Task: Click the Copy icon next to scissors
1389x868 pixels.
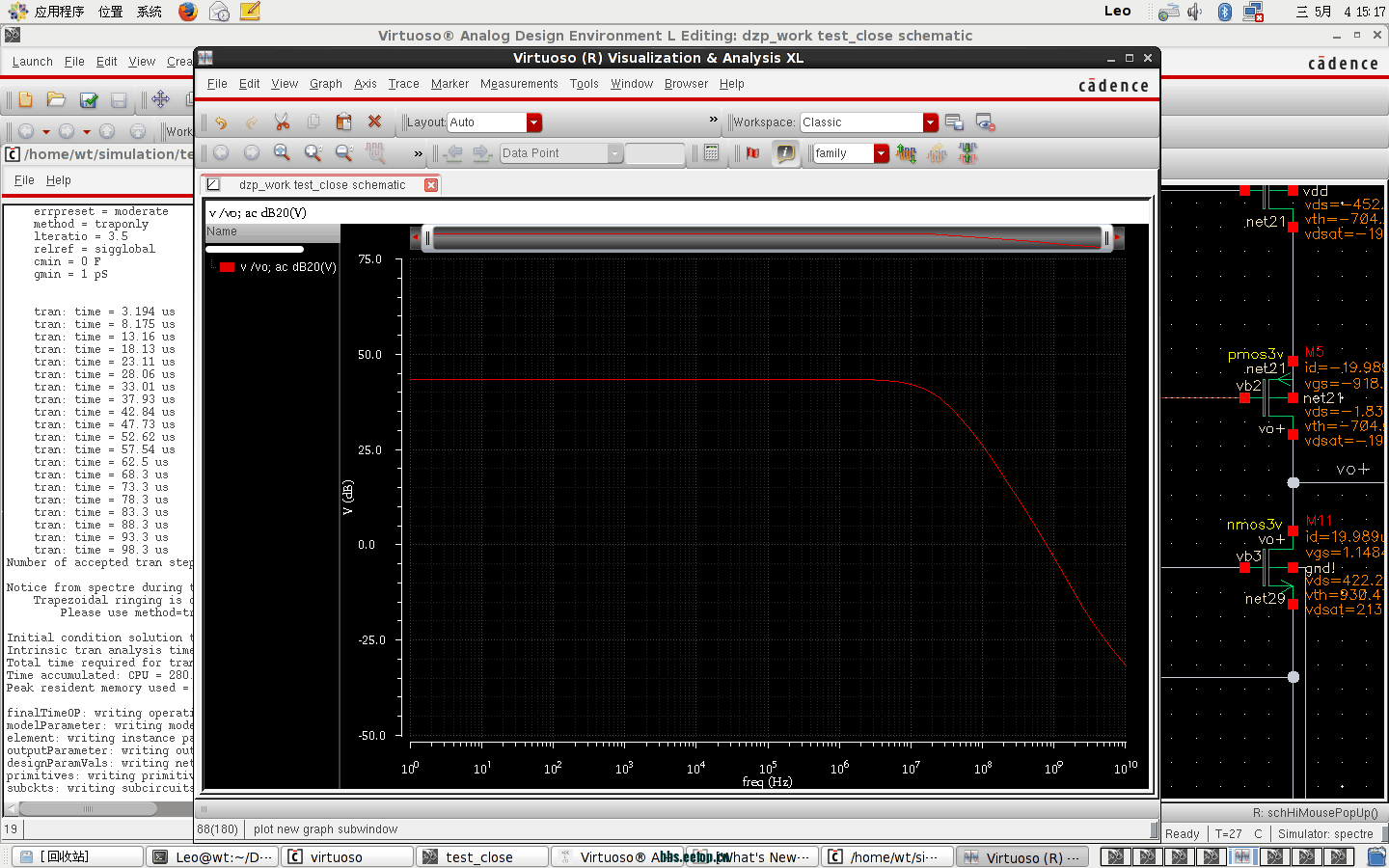Action: pos(313,122)
